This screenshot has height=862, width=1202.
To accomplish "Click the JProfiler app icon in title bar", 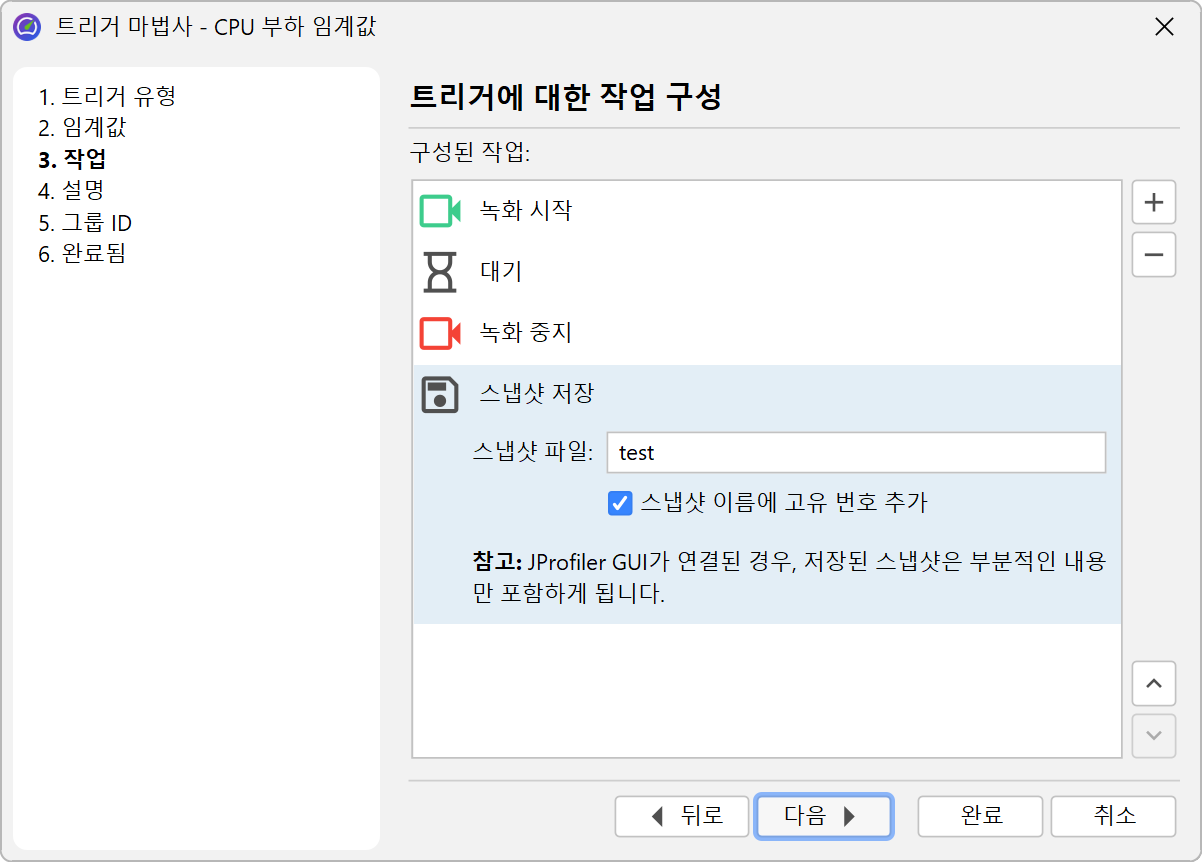I will pos(27,27).
